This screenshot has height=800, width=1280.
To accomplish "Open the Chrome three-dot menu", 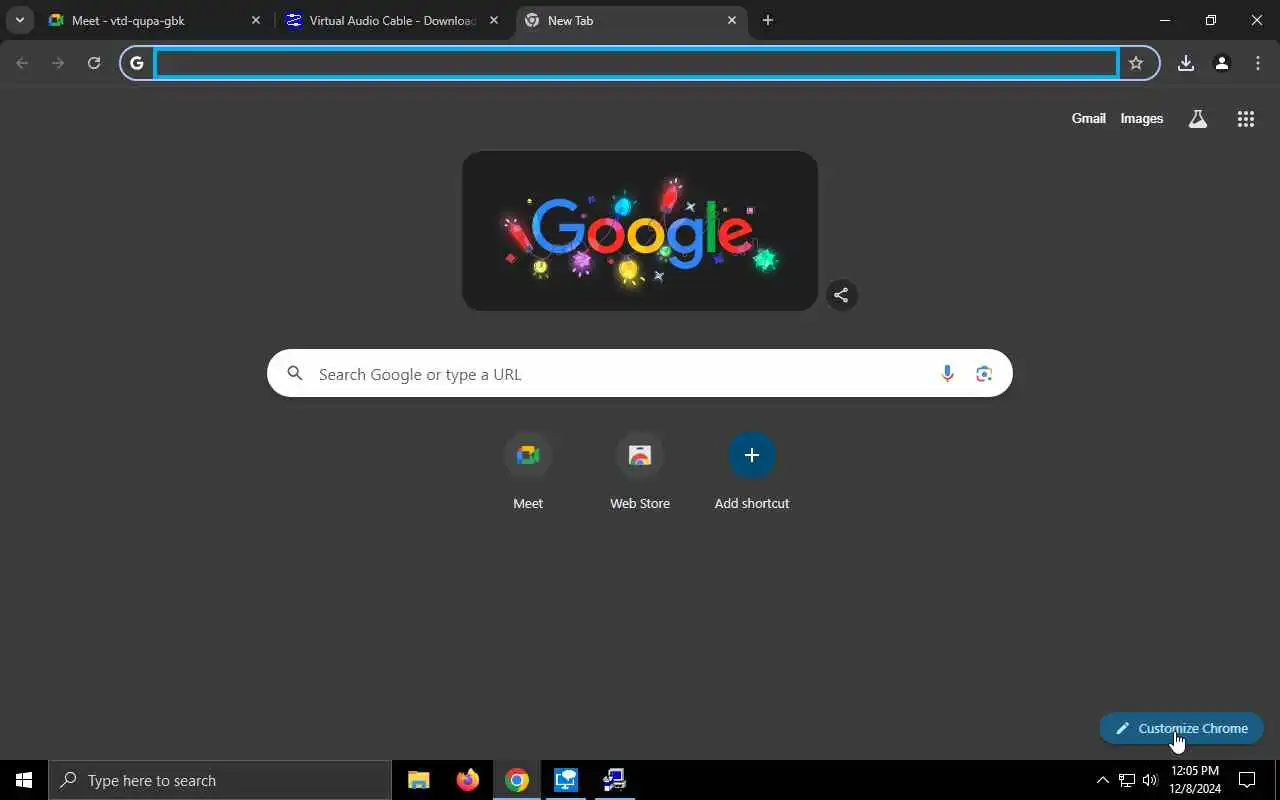I will (x=1258, y=63).
